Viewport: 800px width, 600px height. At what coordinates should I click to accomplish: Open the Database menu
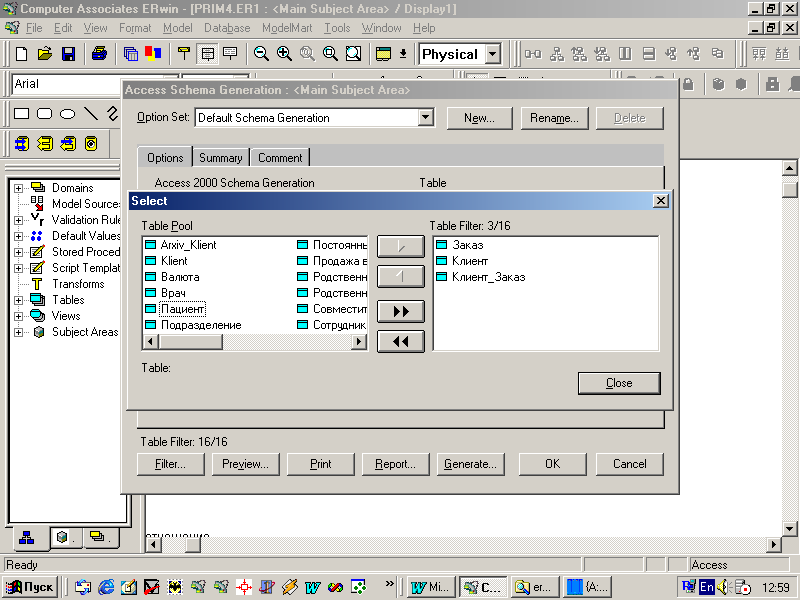(x=227, y=28)
